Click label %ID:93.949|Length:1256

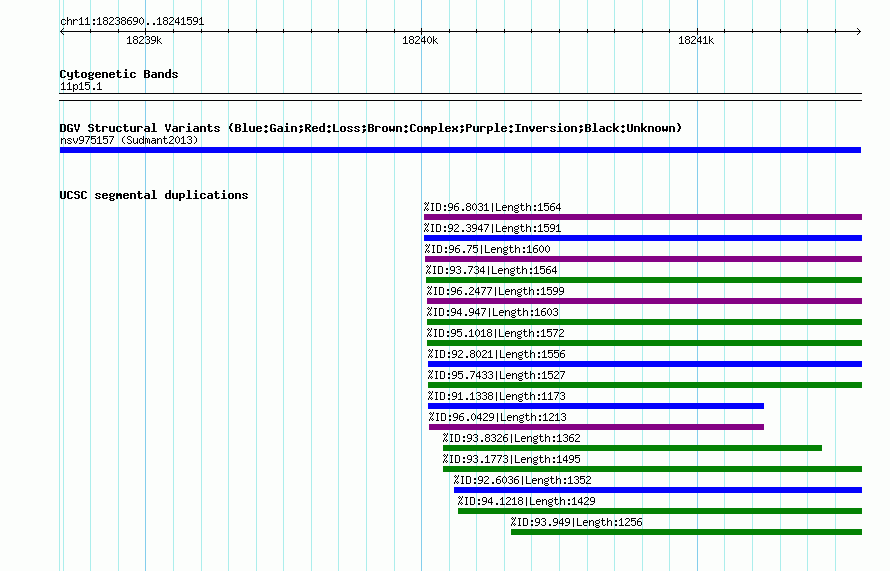577,522
